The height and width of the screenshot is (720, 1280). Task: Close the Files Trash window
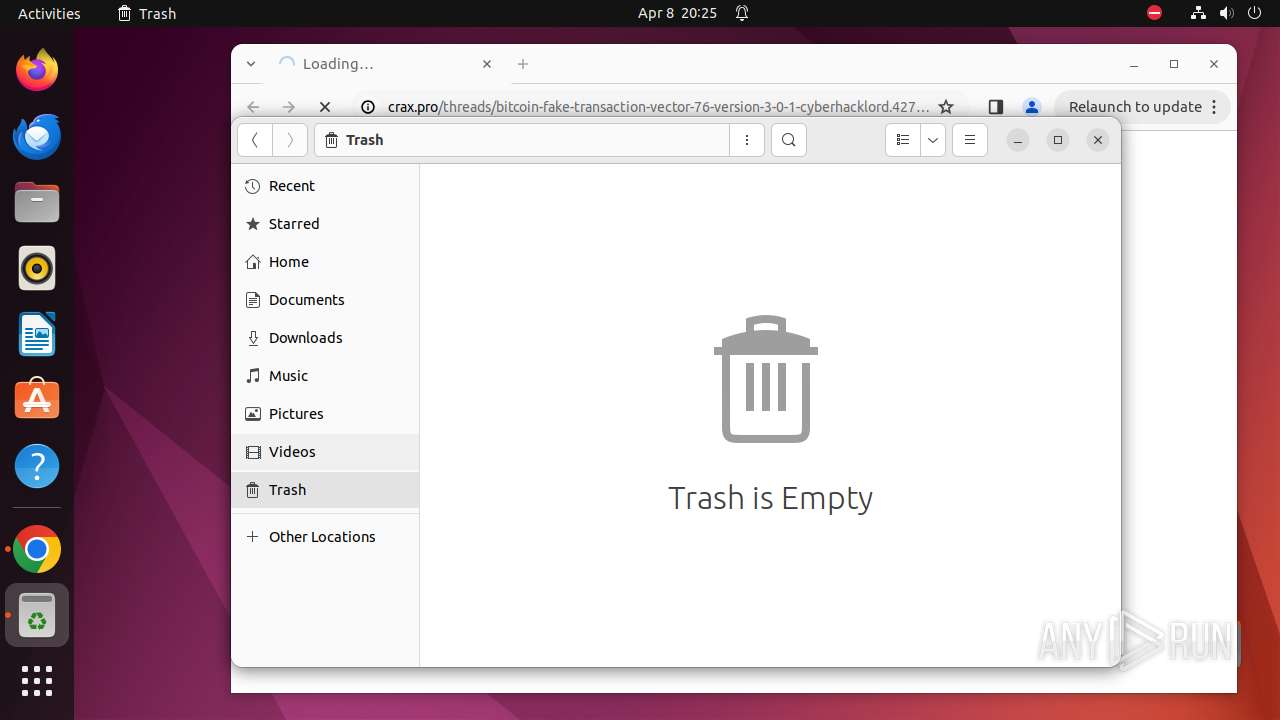click(x=1098, y=140)
